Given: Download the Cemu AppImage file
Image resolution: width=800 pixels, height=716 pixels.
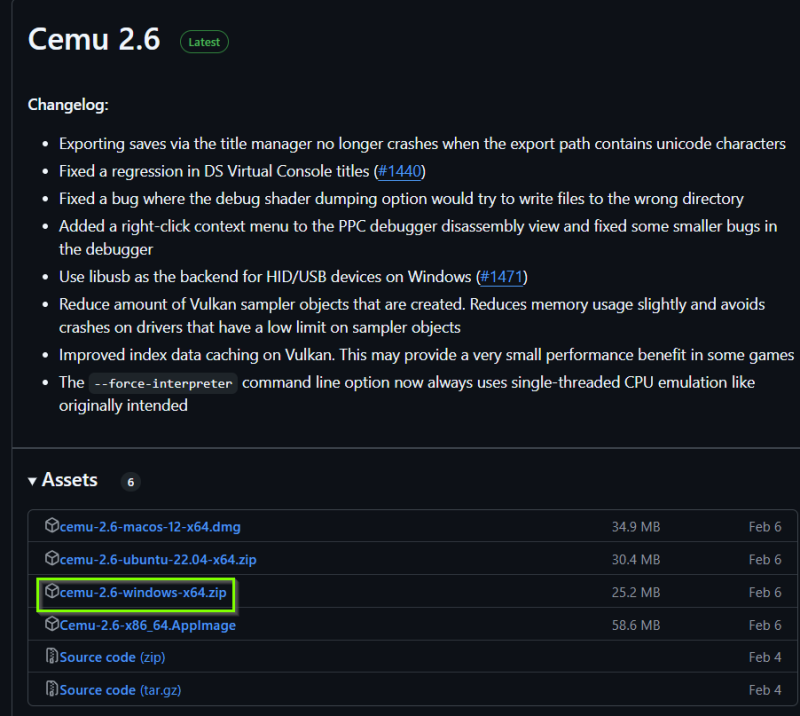Looking at the screenshot, I should click(x=147, y=626).
